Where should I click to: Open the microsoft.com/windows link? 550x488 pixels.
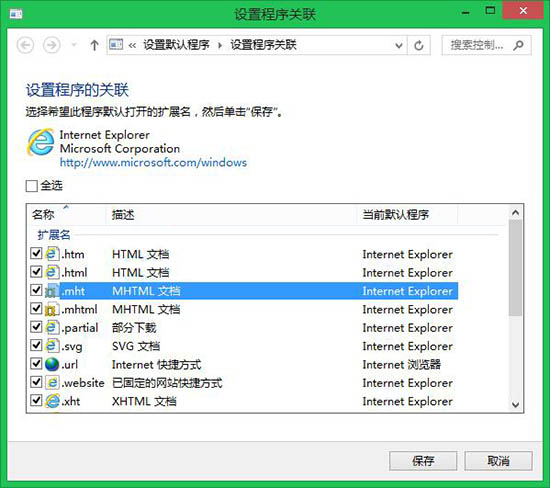point(153,162)
